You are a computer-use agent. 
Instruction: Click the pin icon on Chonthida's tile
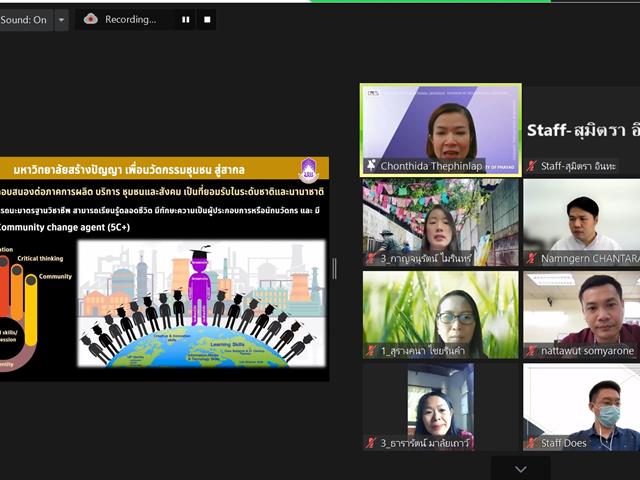tap(371, 165)
